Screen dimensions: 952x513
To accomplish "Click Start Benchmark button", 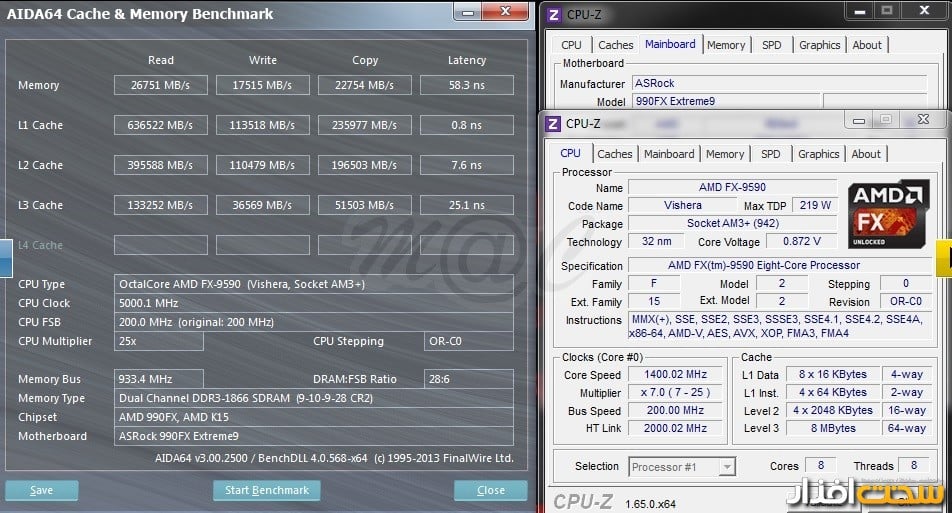I will click(267, 491).
